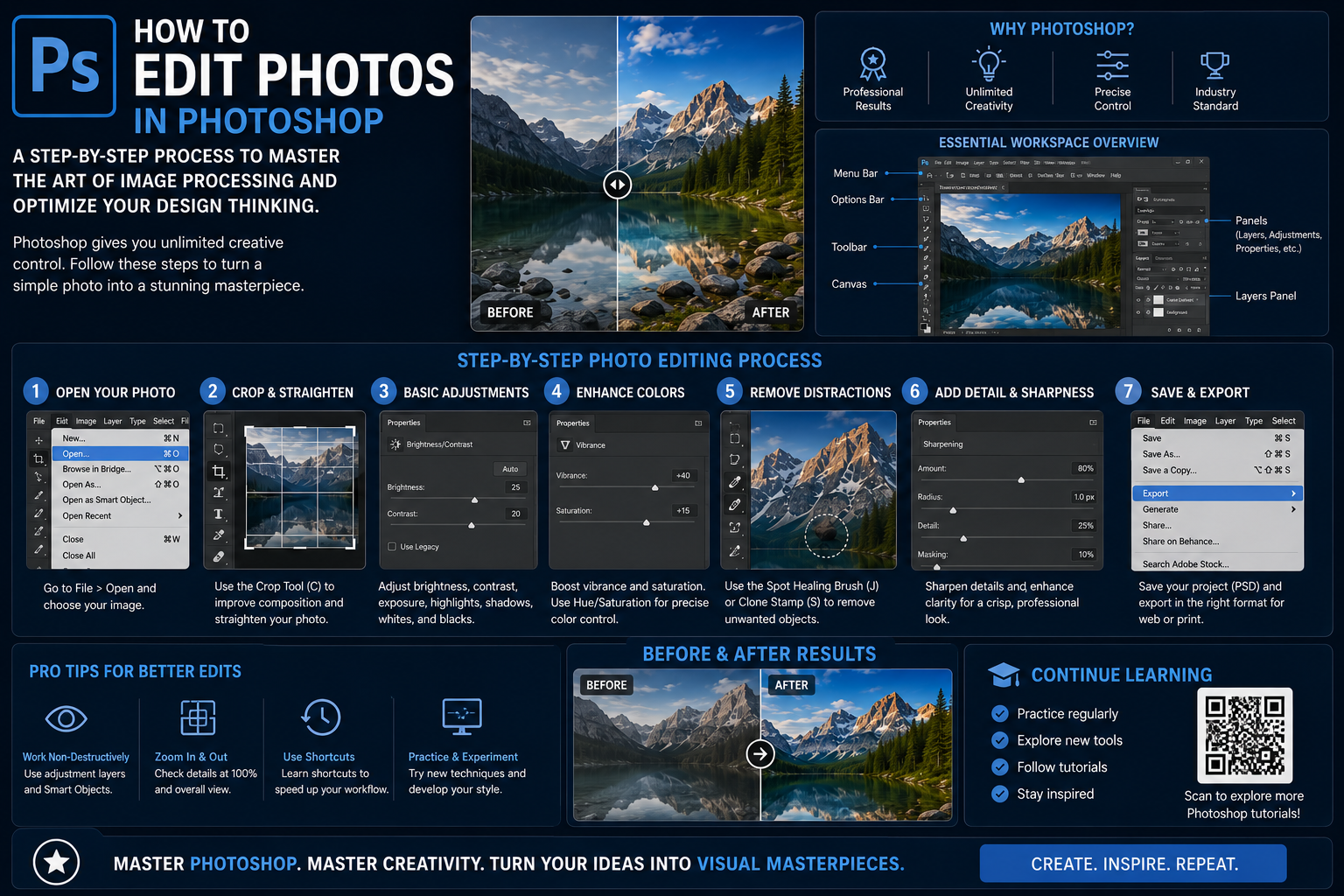Switch to the Properties tab in Basic Adjustments panel
The image size is (1344, 896).
pos(404,423)
